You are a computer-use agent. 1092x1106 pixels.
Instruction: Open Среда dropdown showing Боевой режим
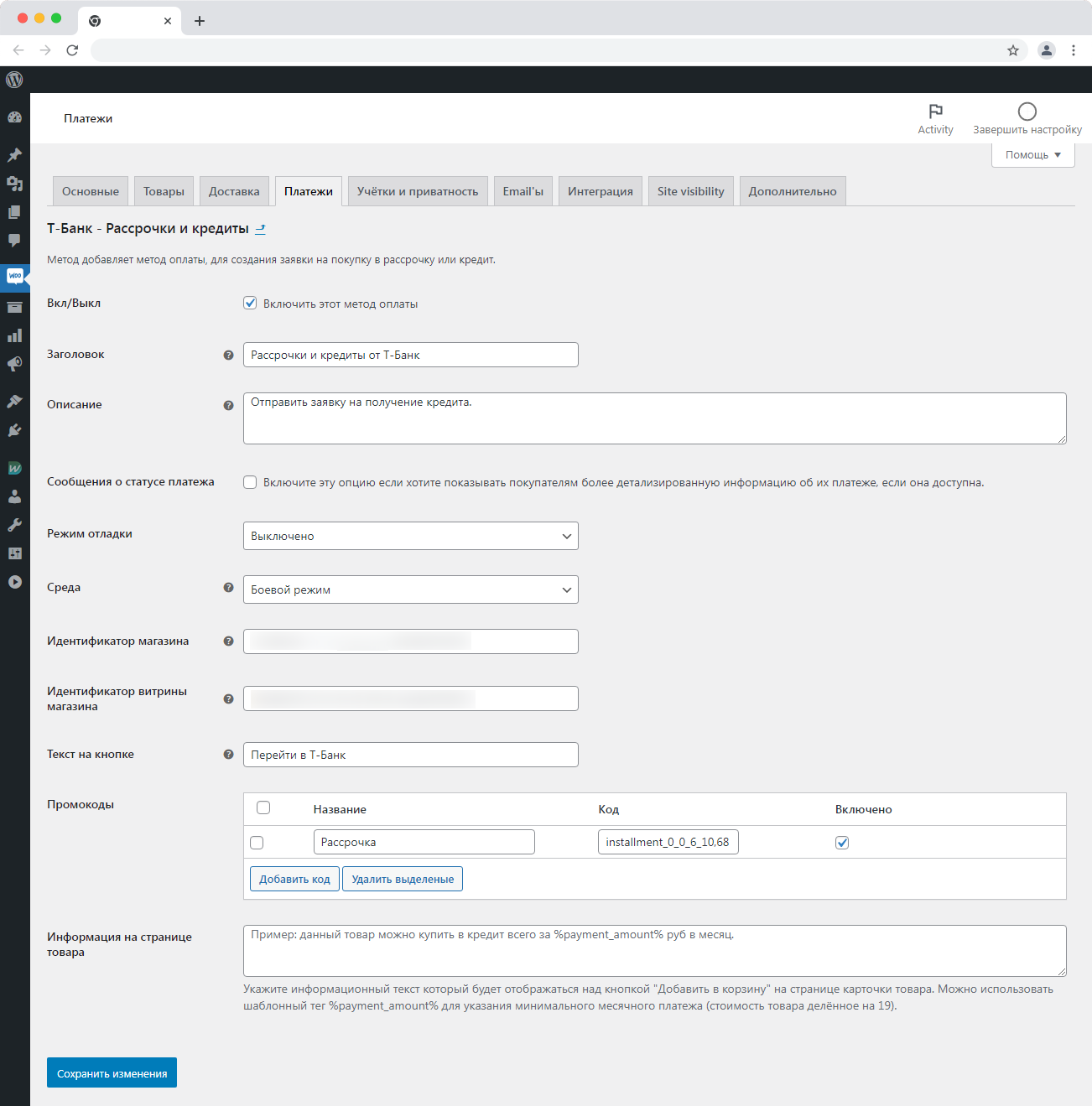[x=411, y=589]
